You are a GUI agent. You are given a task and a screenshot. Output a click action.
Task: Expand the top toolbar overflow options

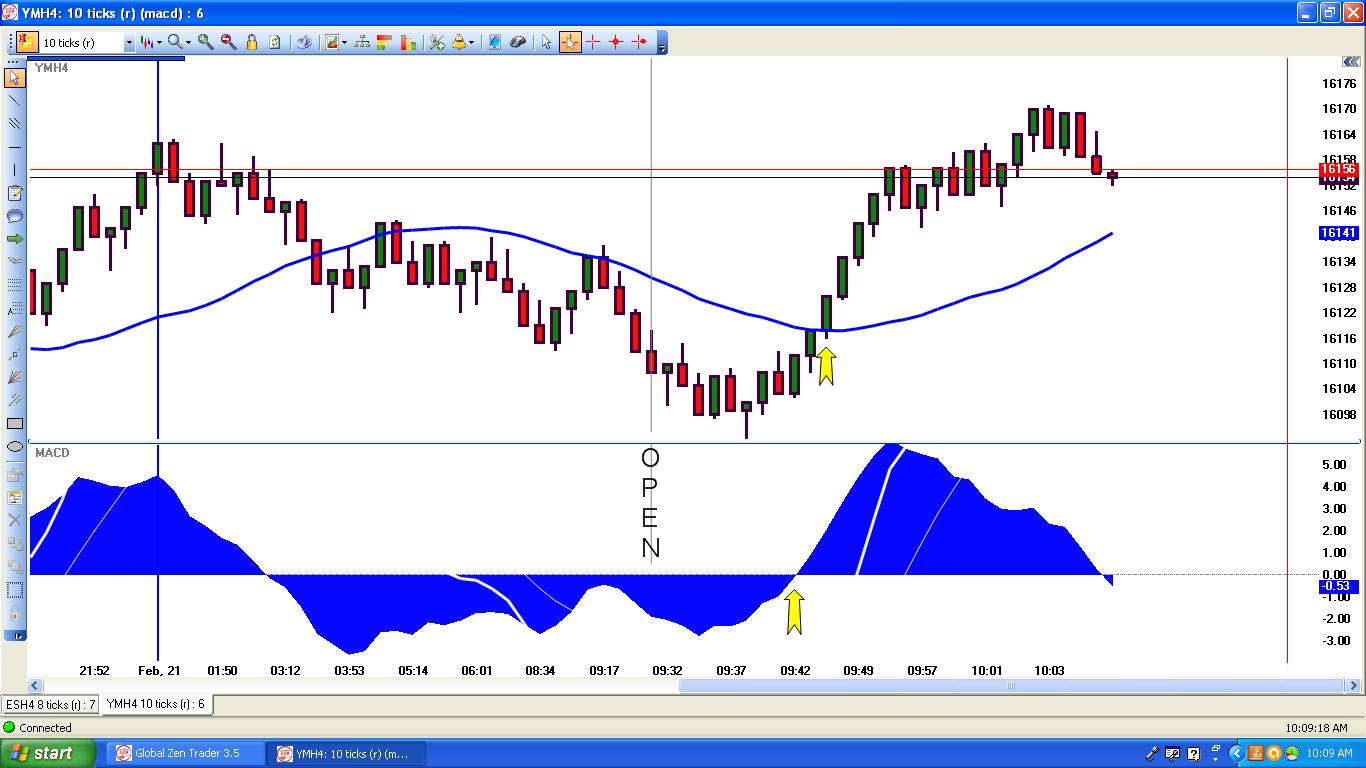click(662, 42)
